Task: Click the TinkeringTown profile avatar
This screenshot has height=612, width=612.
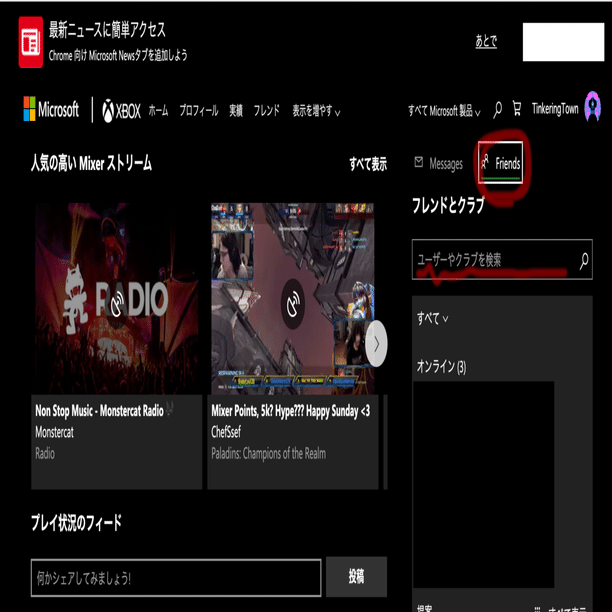Action: (x=592, y=106)
